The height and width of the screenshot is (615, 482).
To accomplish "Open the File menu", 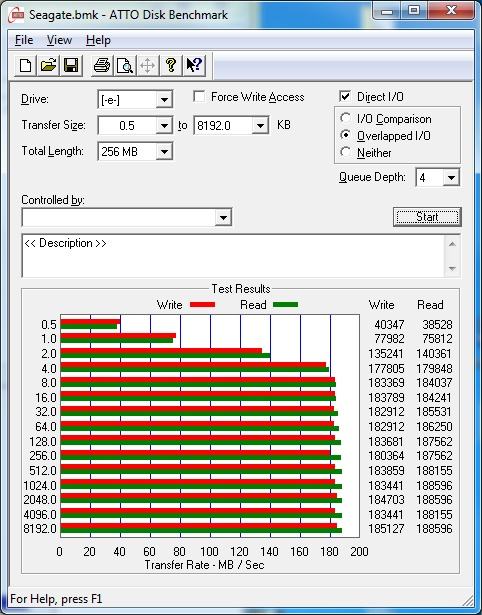I will [24, 40].
